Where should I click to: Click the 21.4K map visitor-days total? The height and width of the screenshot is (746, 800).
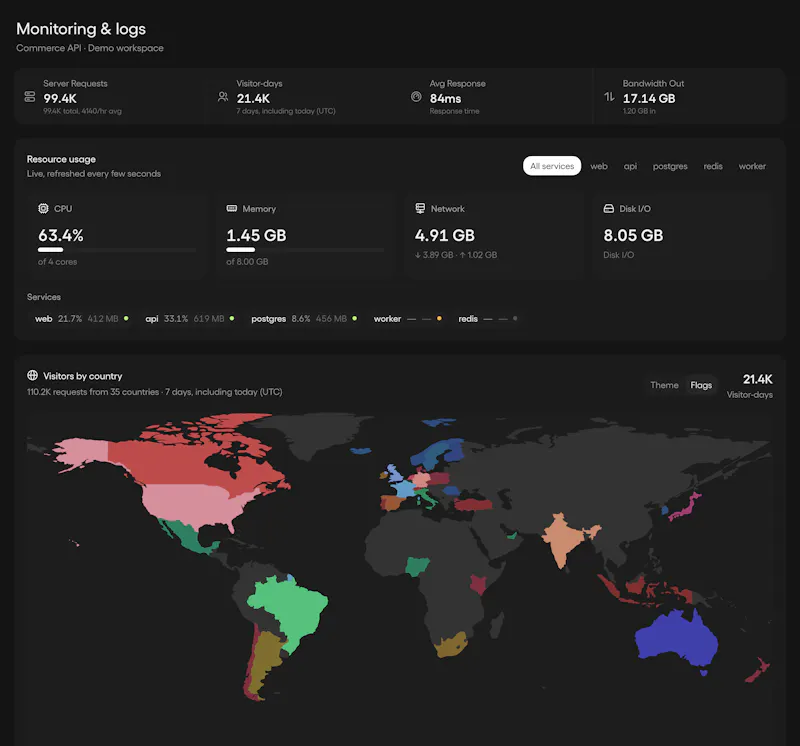pyautogui.click(x=758, y=379)
